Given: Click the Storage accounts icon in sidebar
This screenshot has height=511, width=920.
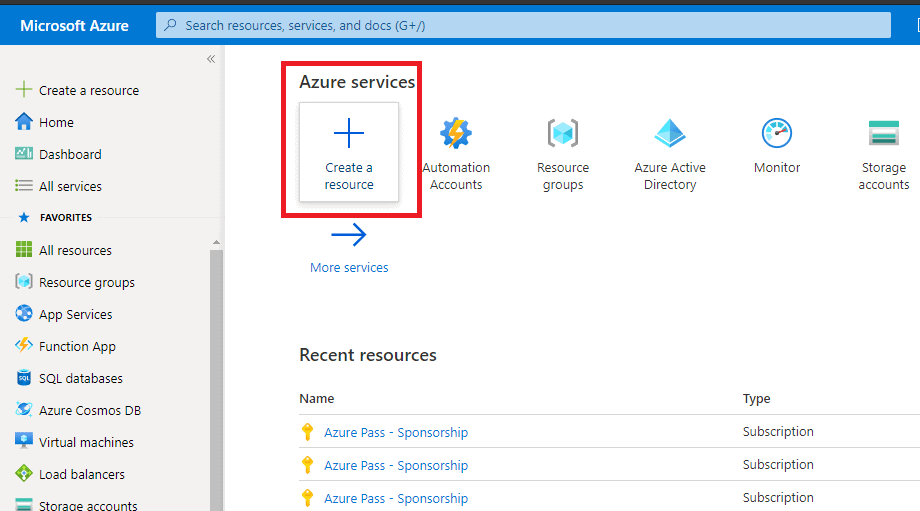Looking at the screenshot, I should (23, 505).
